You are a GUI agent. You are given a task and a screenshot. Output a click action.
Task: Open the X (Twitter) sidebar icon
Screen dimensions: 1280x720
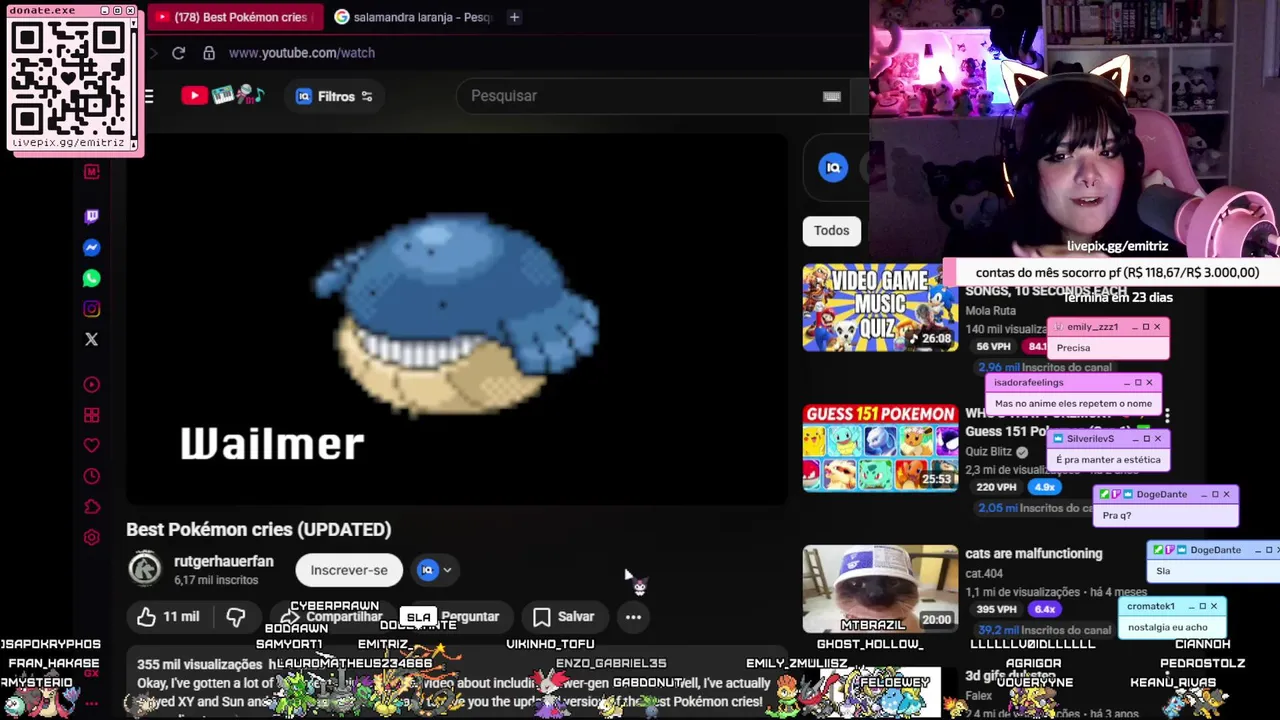(x=92, y=339)
